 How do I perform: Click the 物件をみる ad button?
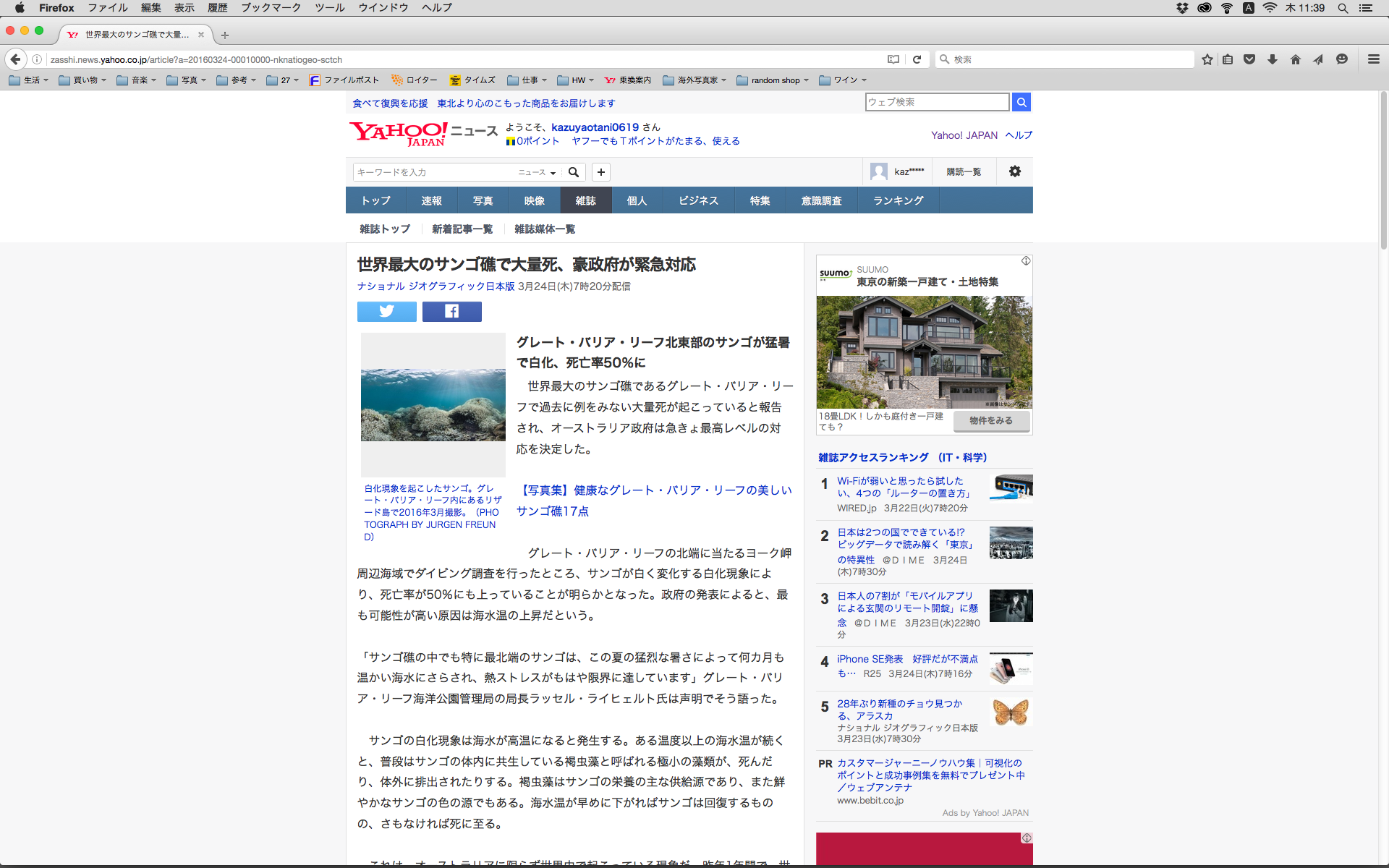point(990,420)
